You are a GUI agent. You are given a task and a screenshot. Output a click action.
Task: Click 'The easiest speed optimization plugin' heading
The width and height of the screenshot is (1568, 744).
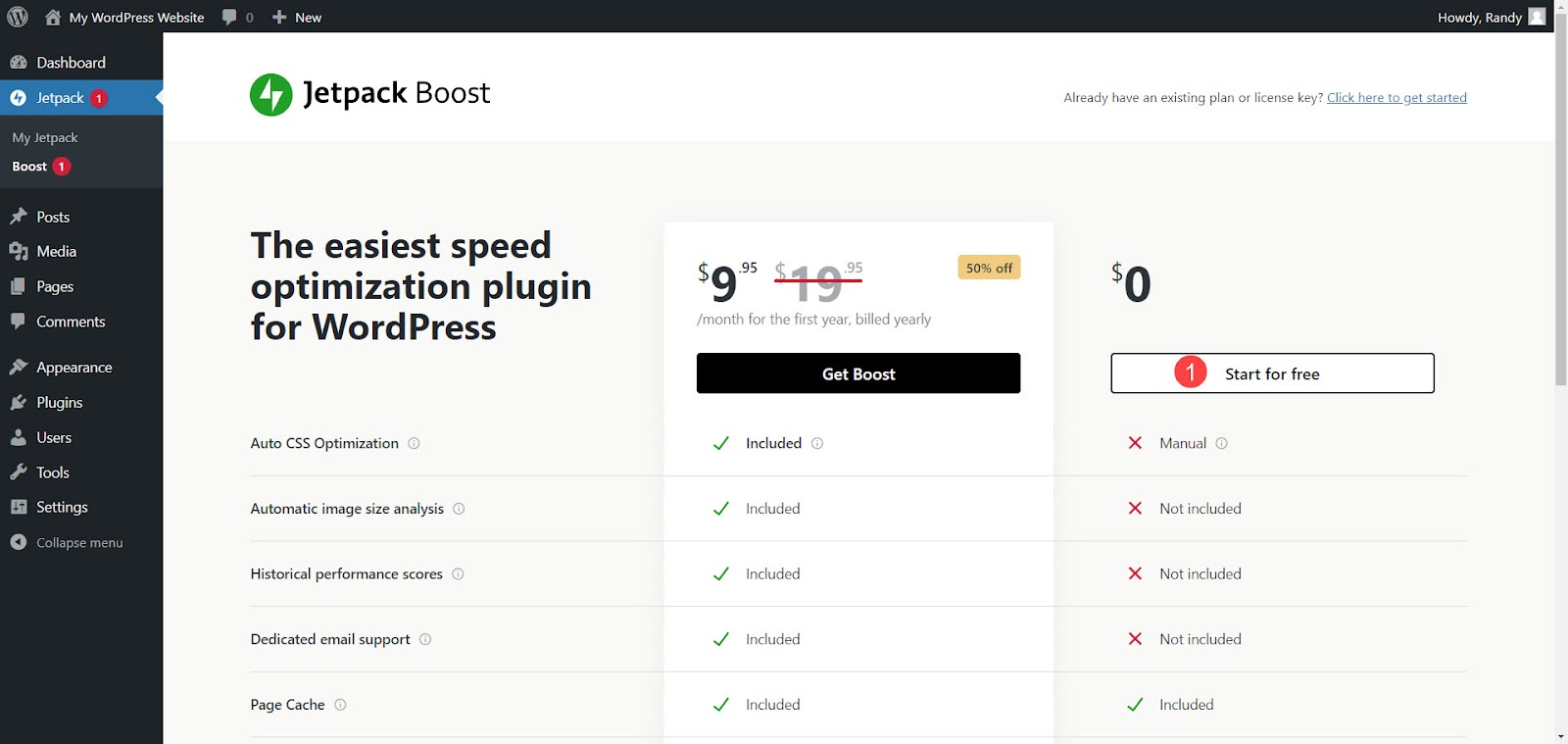point(421,286)
